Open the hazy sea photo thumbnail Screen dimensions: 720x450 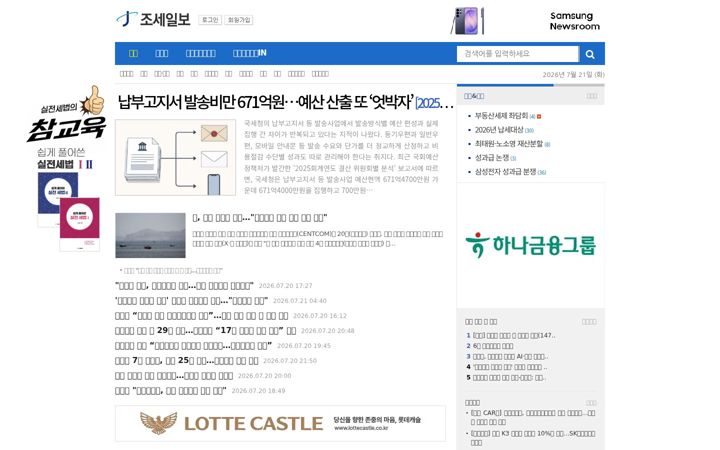(150, 235)
